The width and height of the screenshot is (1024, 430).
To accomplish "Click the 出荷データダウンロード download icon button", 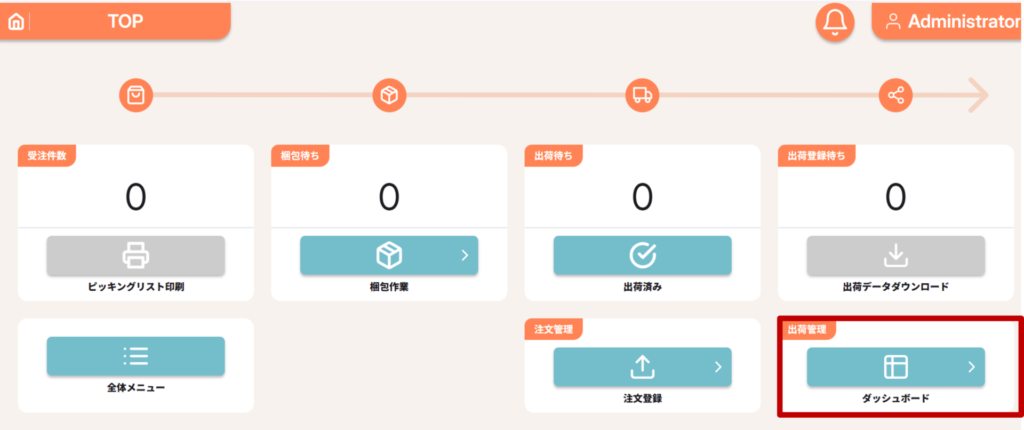I will (896, 256).
